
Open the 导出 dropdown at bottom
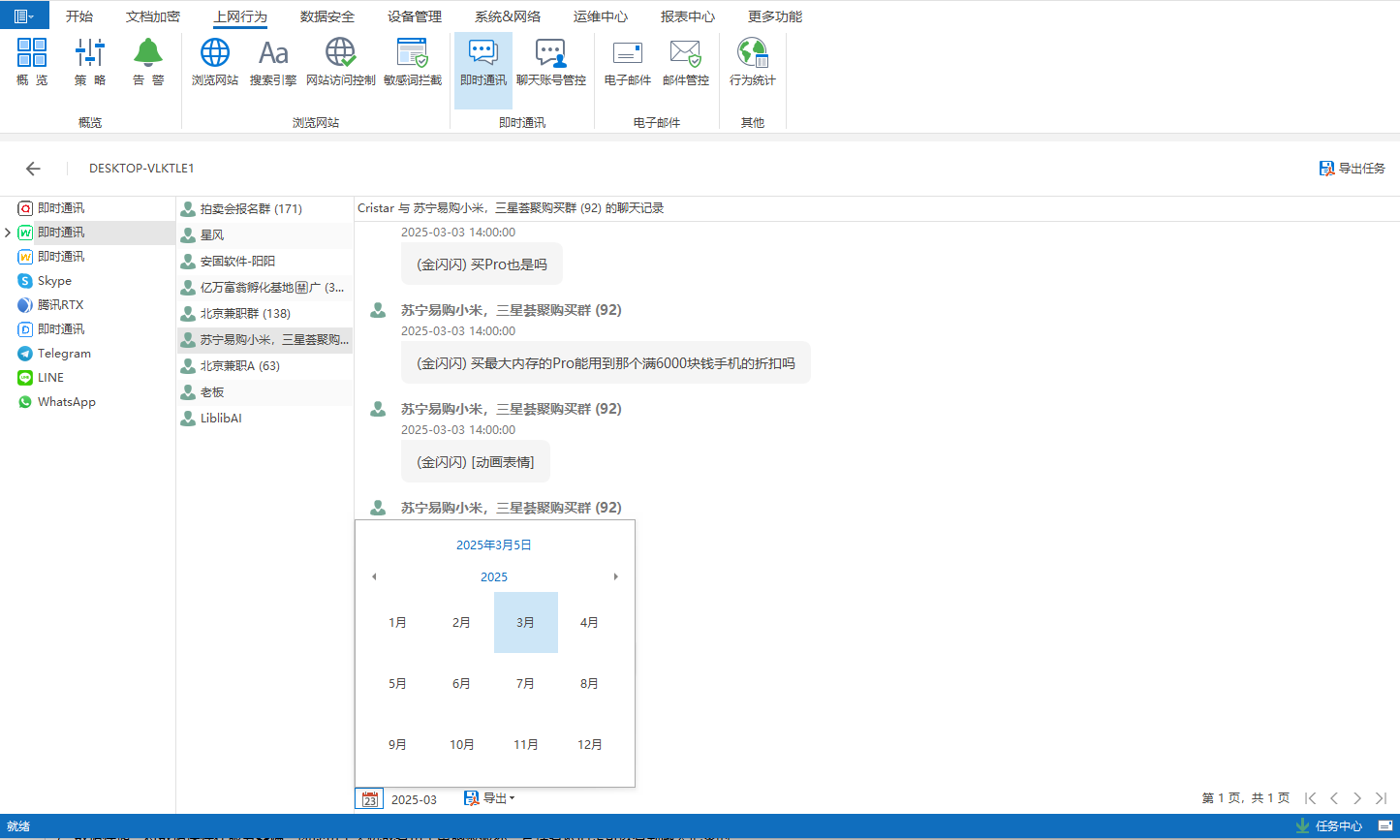(489, 798)
